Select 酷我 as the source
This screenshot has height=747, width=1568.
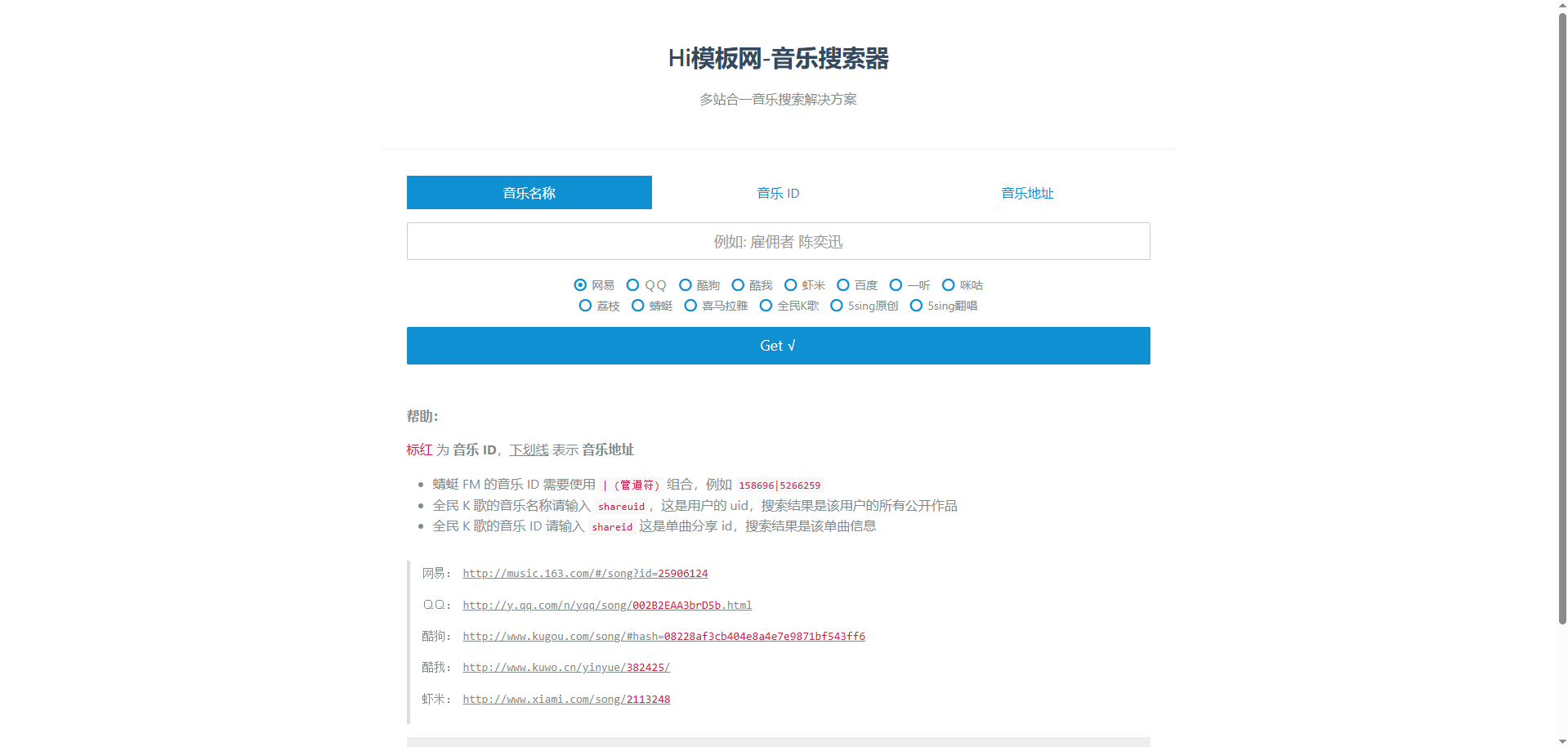pos(738,285)
